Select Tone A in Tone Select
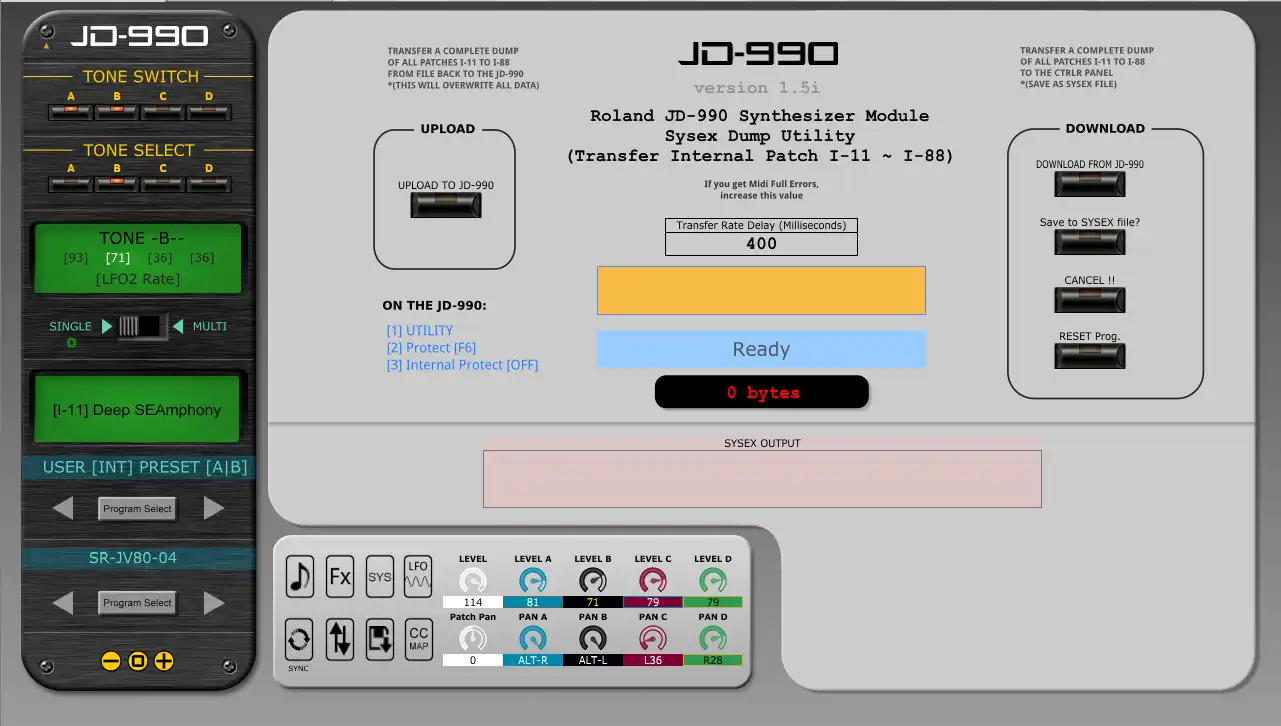The width and height of the screenshot is (1281, 726). (71, 184)
